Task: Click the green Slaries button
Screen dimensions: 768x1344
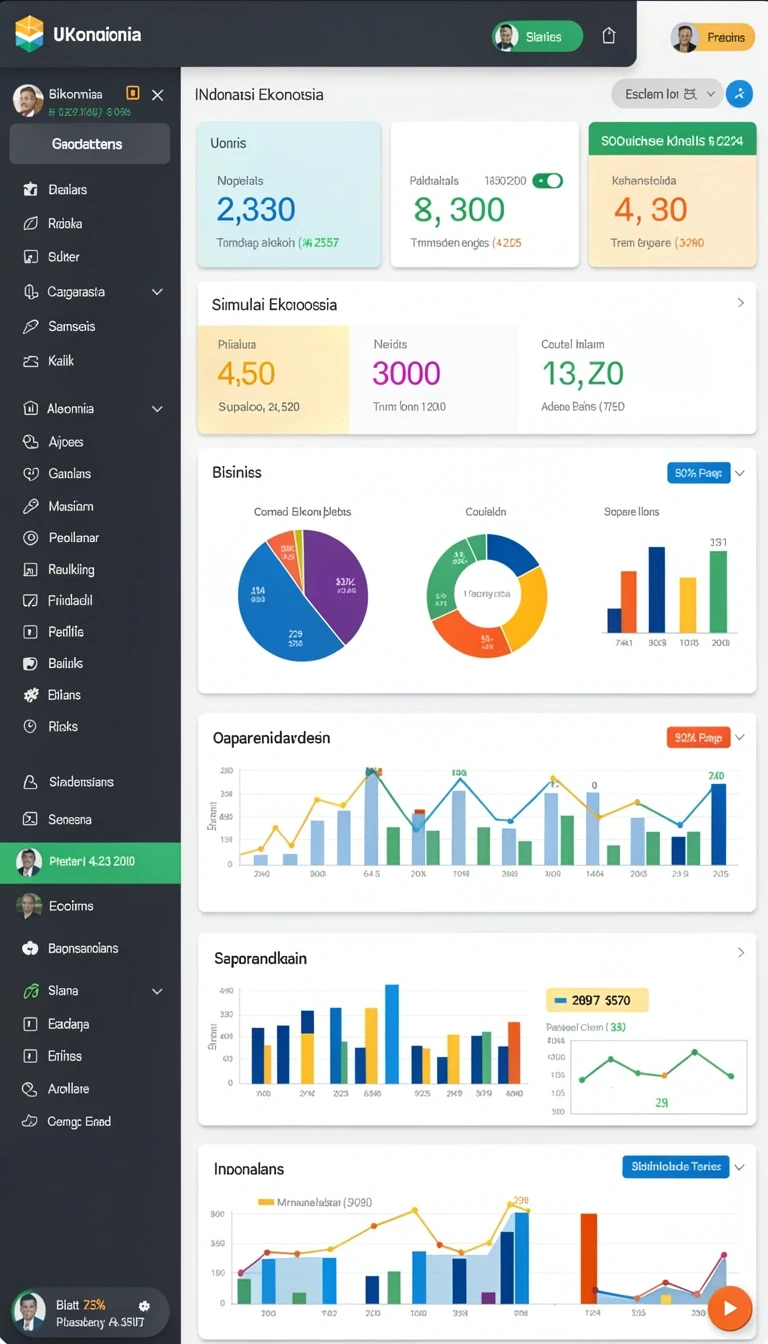Action: [537, 37]
